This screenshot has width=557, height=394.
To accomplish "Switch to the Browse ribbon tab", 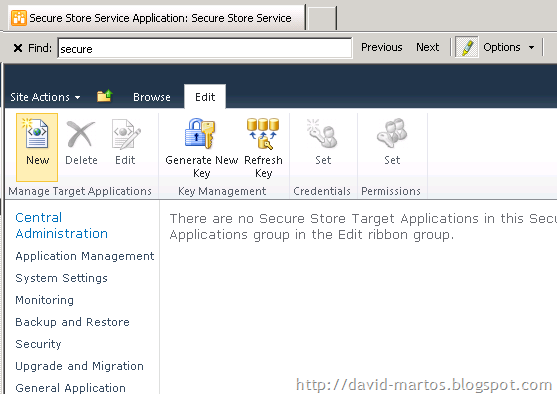I will pyautogui.click(x=152, y=97).
